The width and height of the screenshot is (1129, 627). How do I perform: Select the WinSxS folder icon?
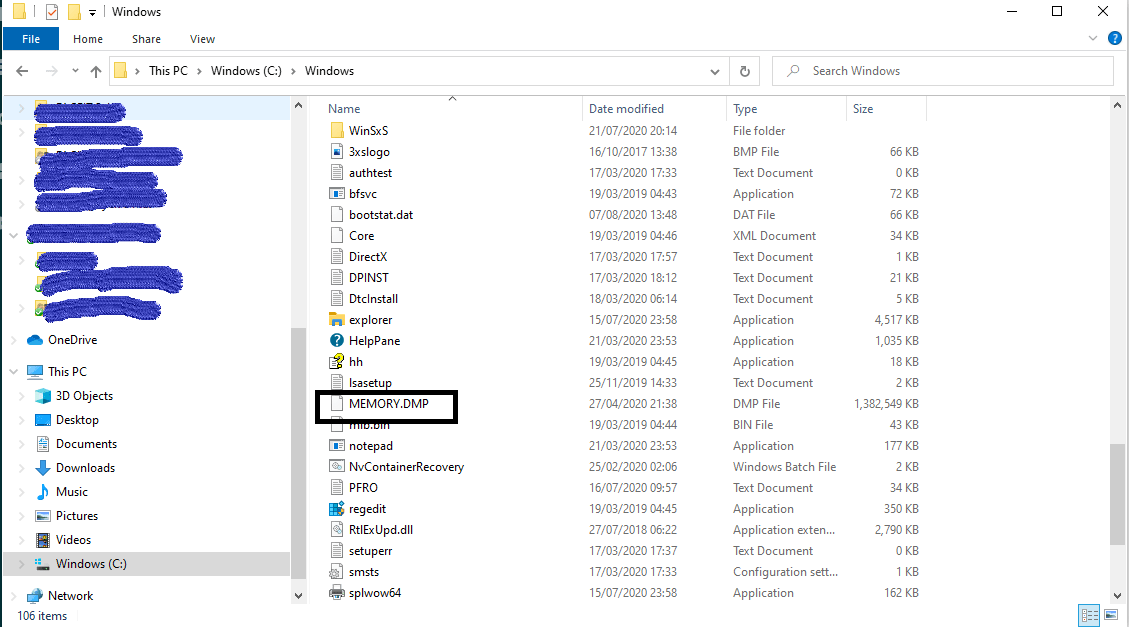(336, 130)
